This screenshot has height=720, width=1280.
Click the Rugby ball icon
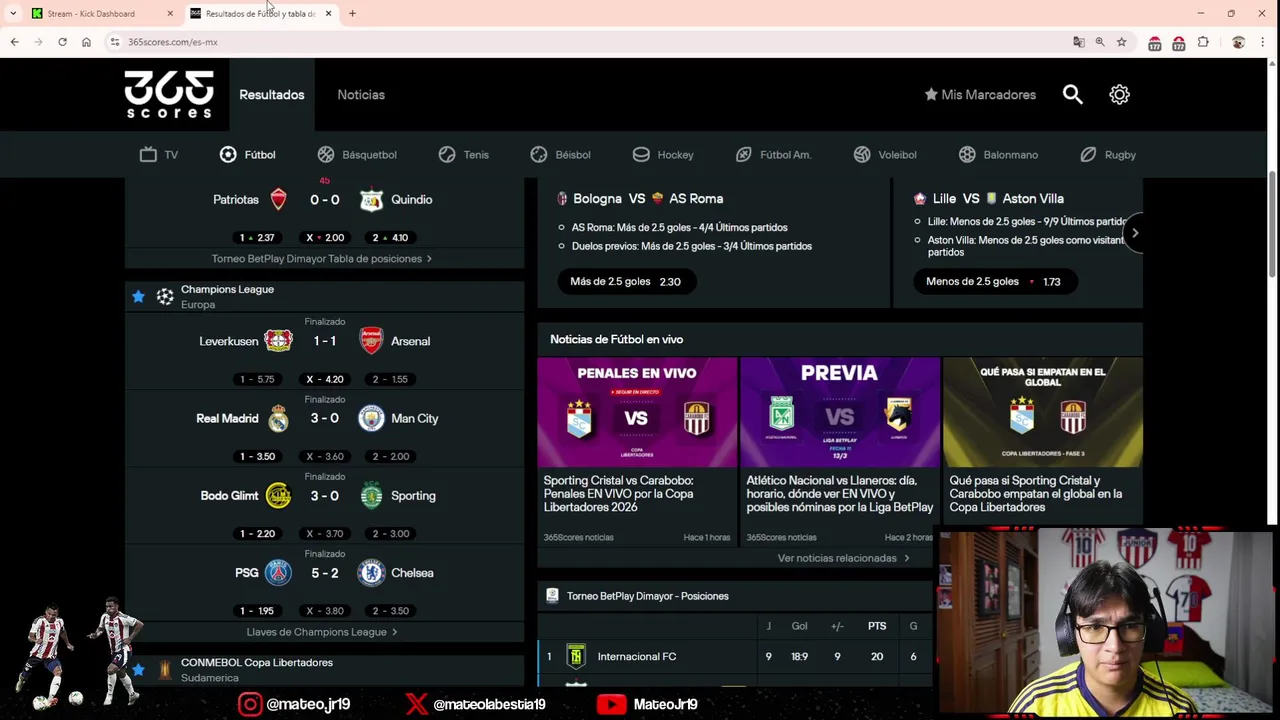[x=1088, y=155]
